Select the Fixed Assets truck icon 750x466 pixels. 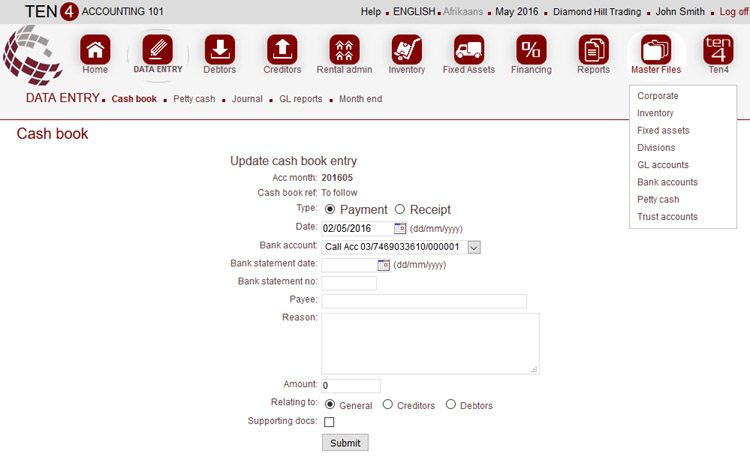tap(469, 49)
